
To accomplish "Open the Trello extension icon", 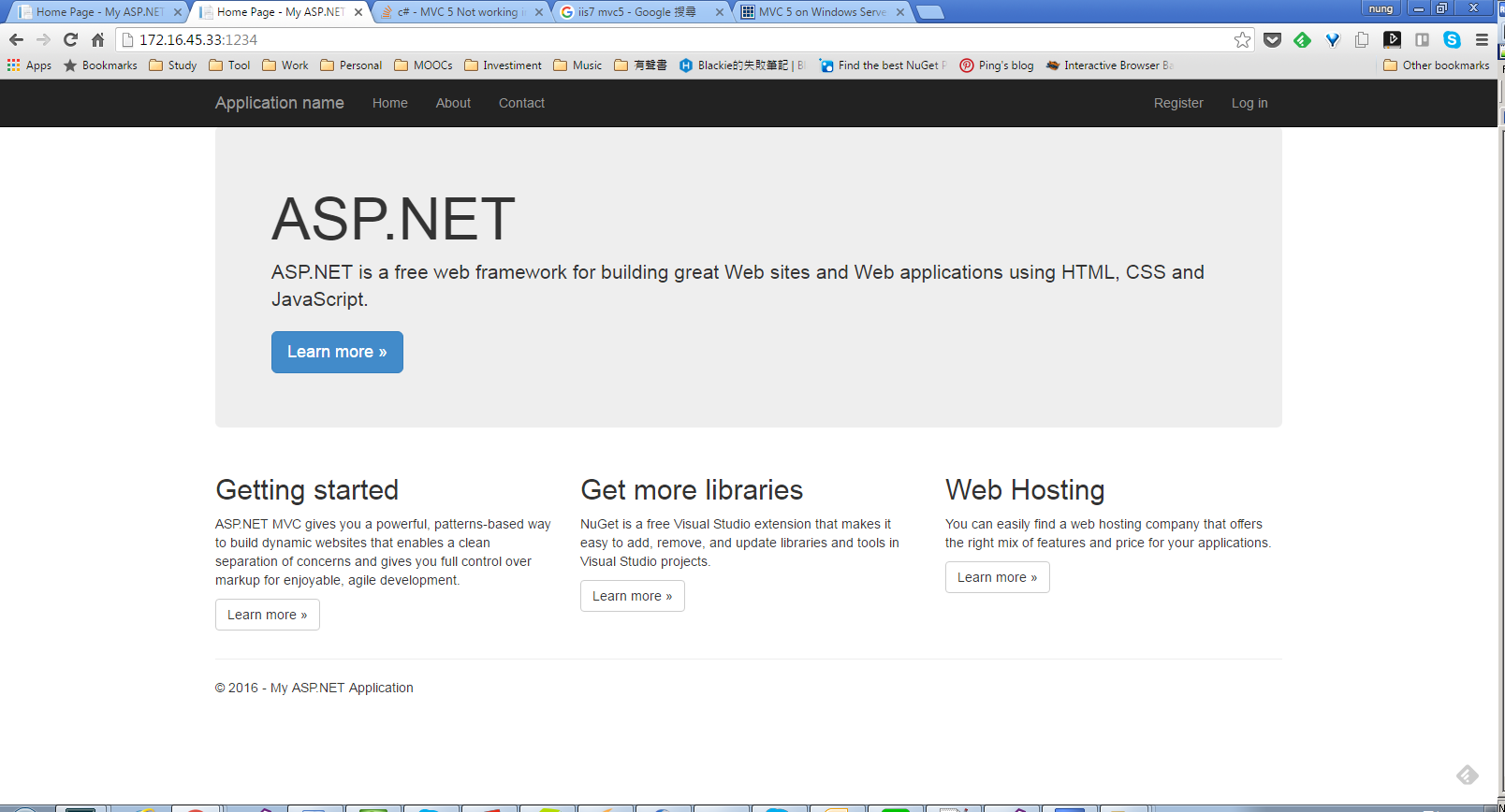I will coord(1422,39).
